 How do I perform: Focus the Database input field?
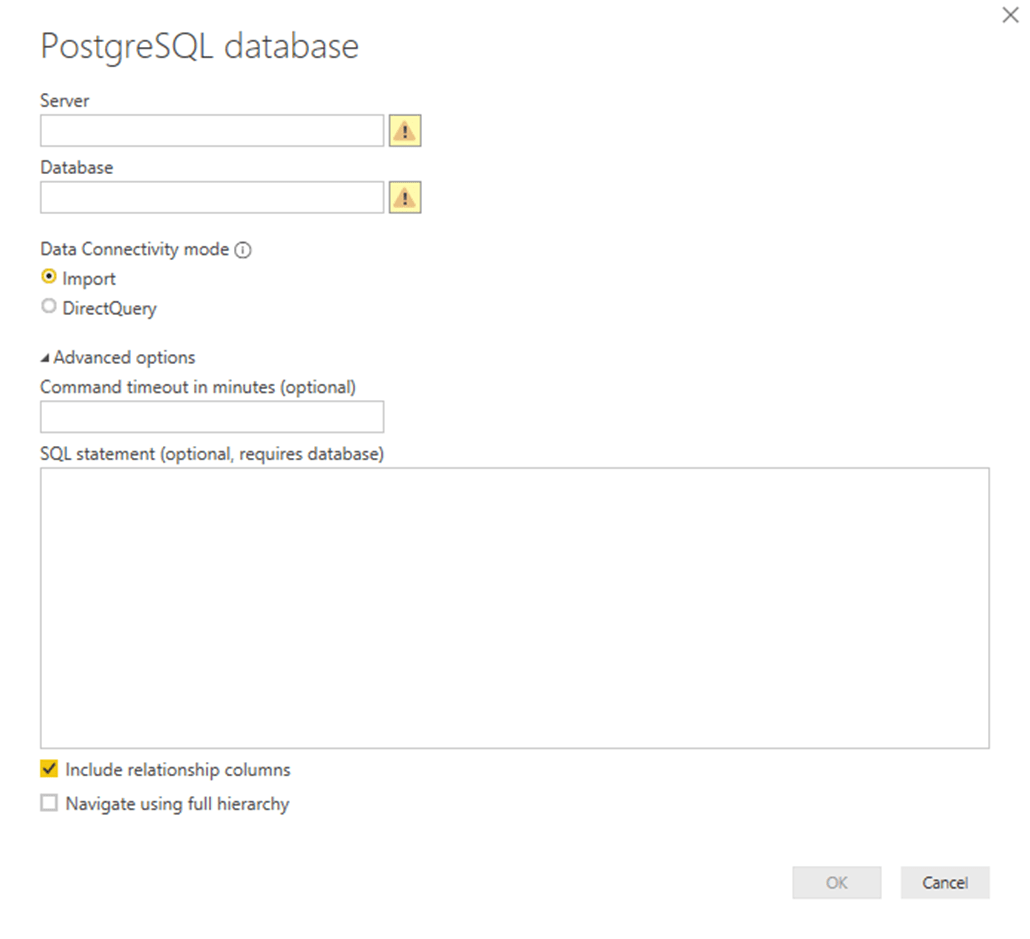tap(211, 197)
